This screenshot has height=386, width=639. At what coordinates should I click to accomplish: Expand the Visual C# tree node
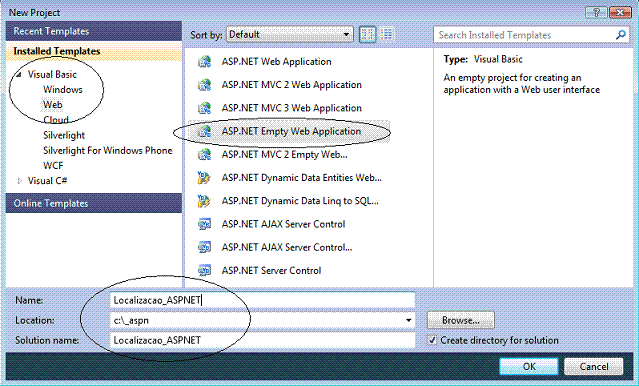click(19, 181)
